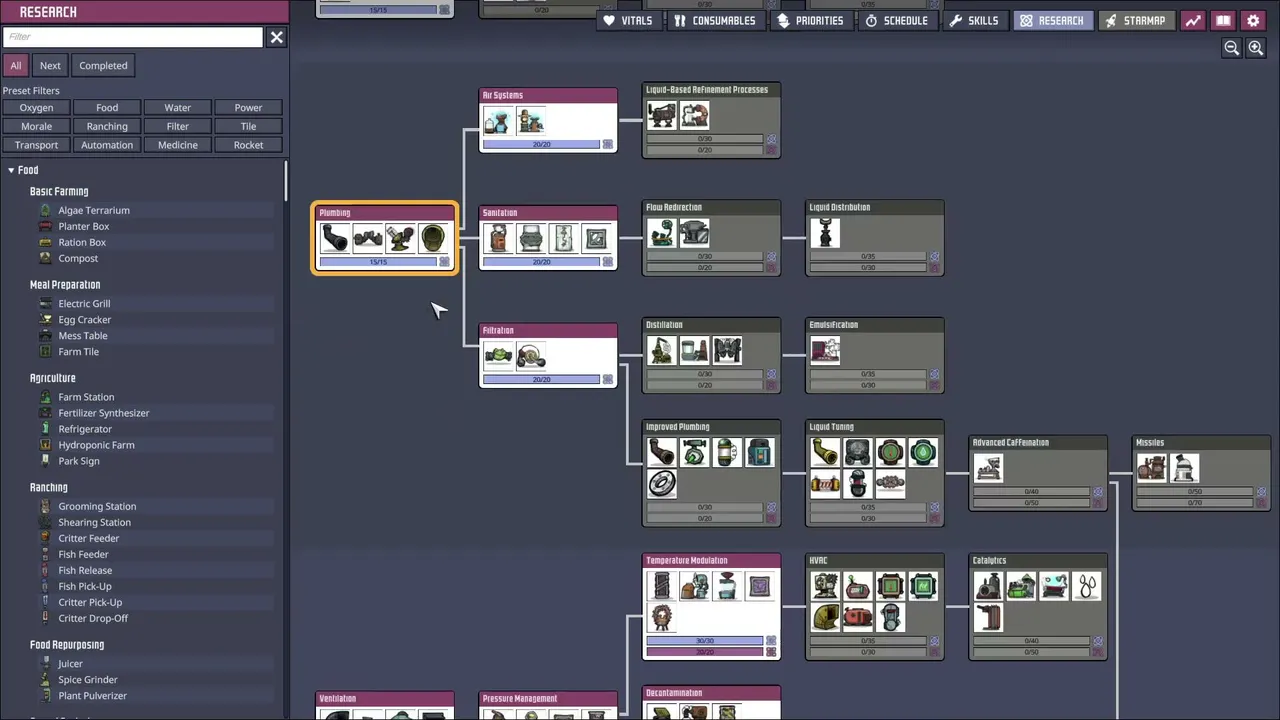Toggle the Food preset filter button
The height and width of the screenshot is (720, 1280).
[x=107, y=107]
